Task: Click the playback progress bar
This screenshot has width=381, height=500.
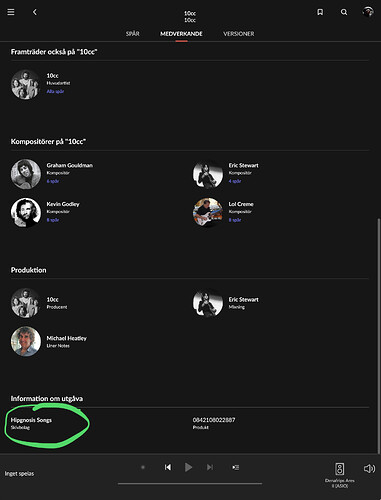Action: click(x=190, y=483)
